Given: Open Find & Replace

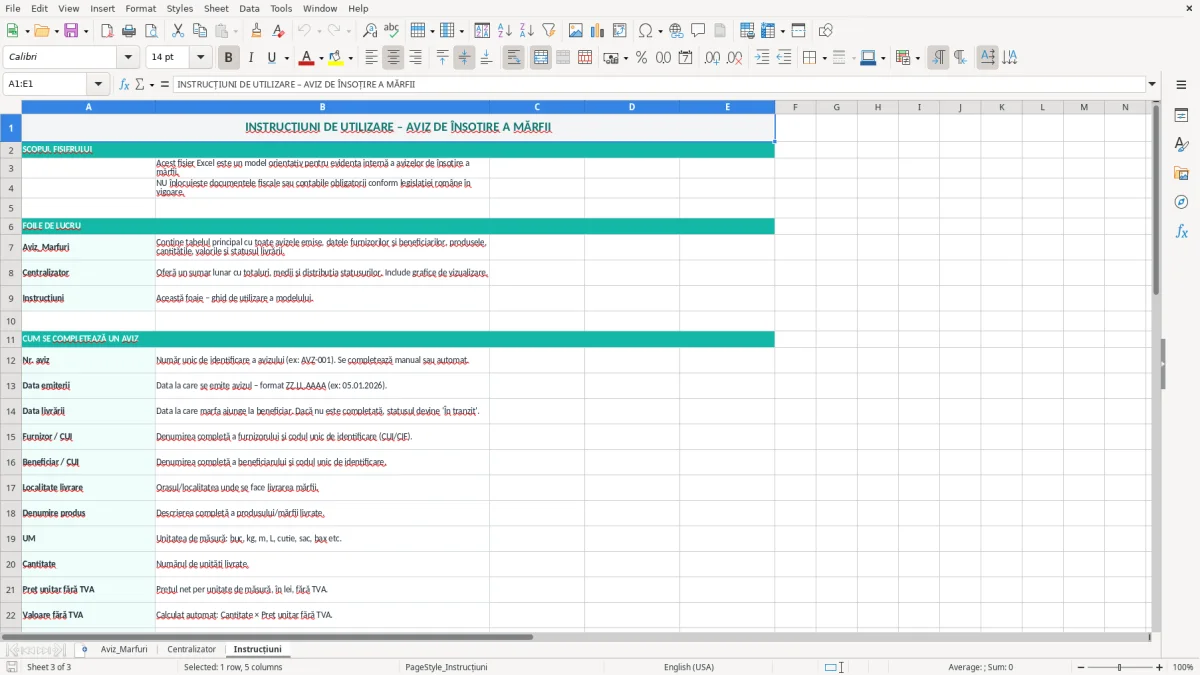Looking at the screenshot, I should tap(370, 31).
